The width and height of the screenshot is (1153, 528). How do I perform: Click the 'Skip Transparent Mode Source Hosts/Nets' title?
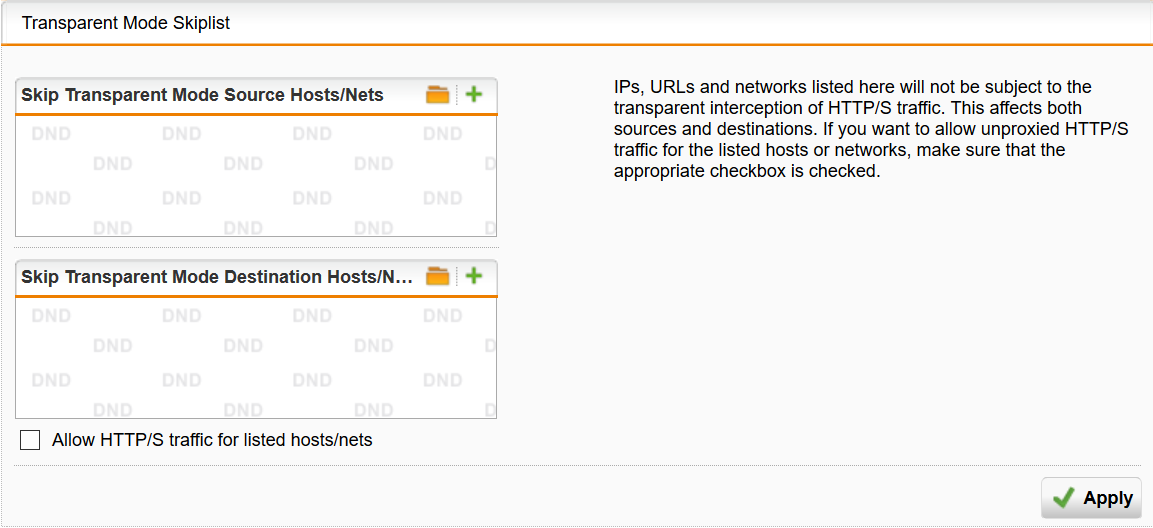click(202, 96)
